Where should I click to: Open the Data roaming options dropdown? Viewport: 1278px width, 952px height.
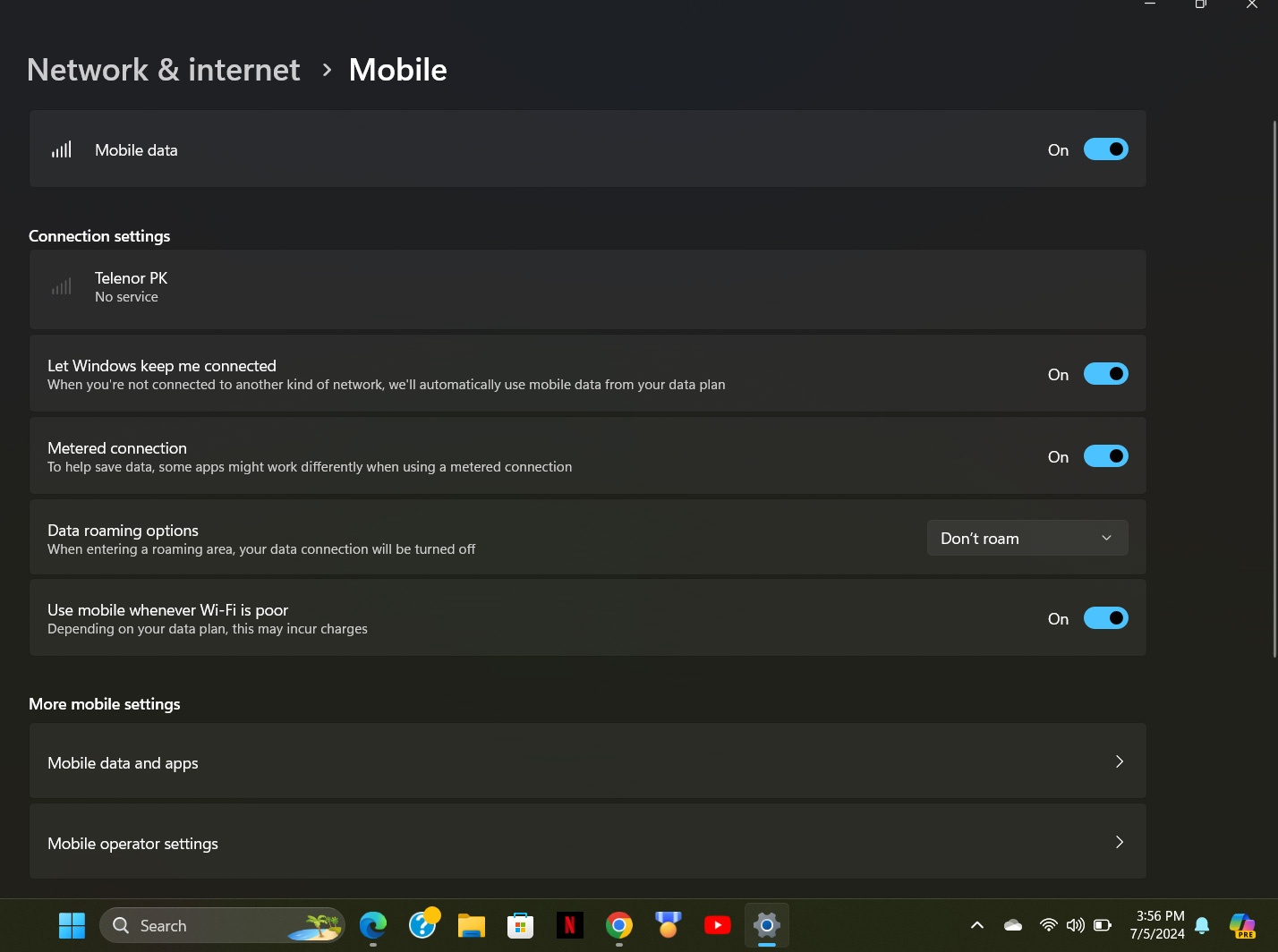tap(1027, 538)
